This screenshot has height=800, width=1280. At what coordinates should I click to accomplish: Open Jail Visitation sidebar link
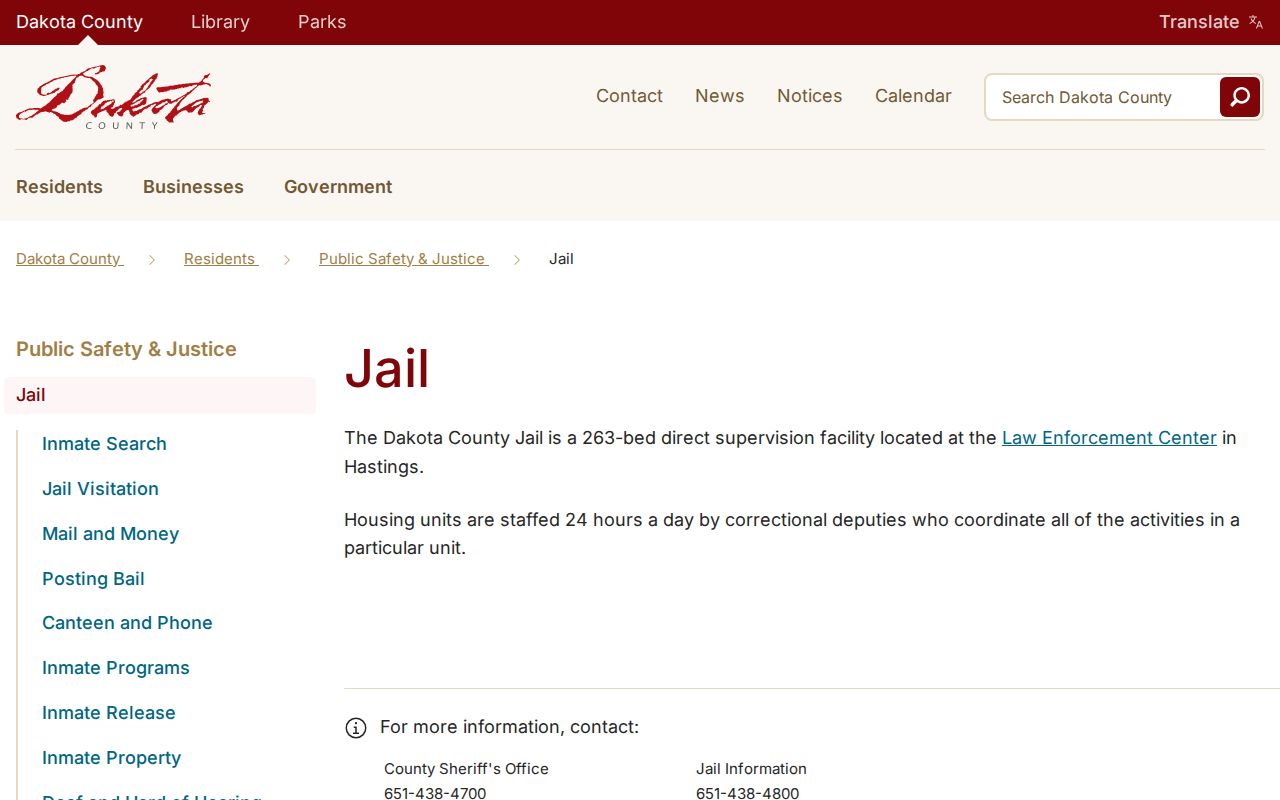pyautogui.click(x=100, y=489)
